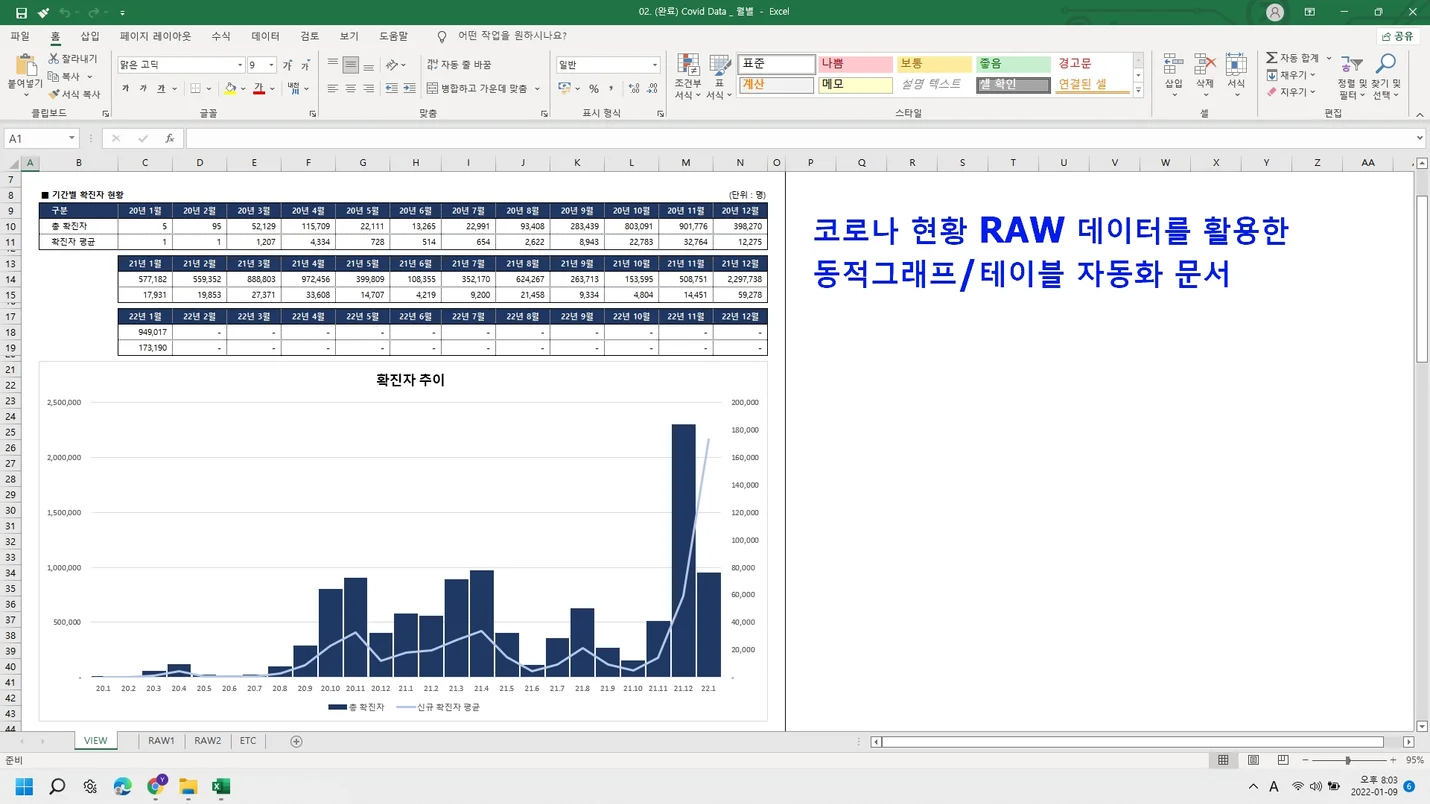Align text to the left
Viewport: 1430px width, 804px height.
point(333,89)
